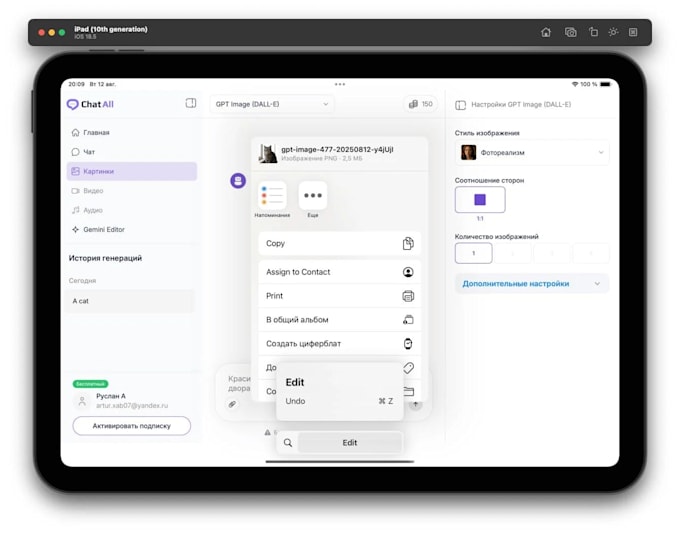
Task: Click the tag icon in share sheet
Action: pyautogui.click(x=409, y=368)
